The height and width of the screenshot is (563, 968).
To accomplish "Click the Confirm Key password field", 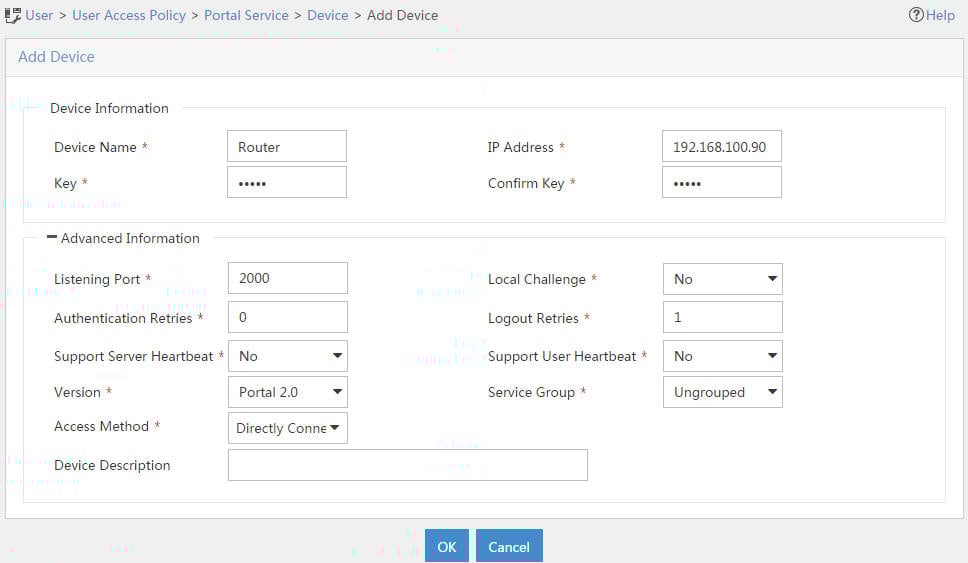I will click(x=722, y=182).
